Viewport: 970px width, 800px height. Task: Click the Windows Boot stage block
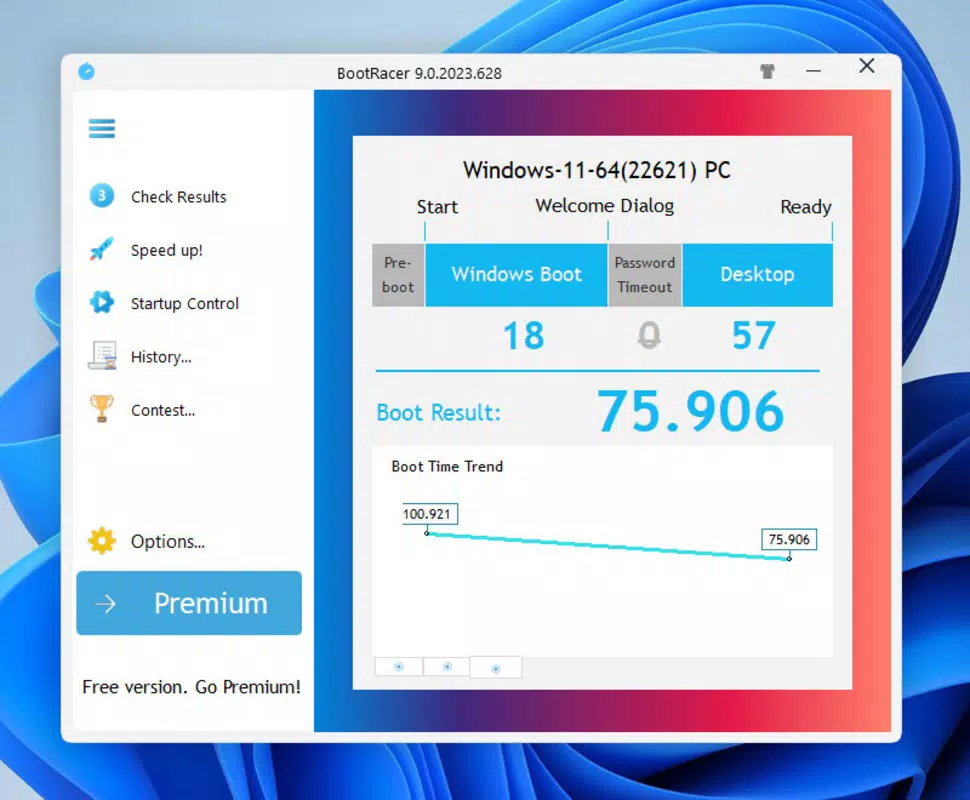517,275
